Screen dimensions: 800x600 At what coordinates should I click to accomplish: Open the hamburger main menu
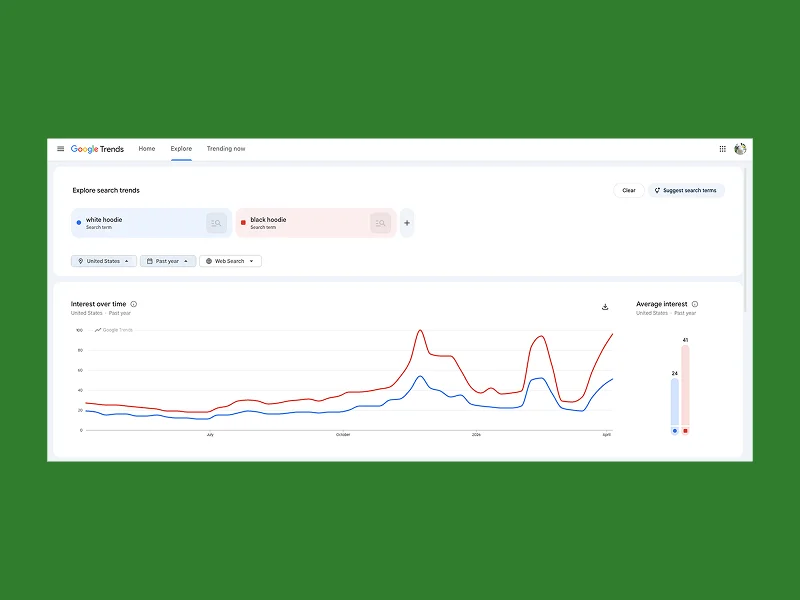tap(60, 149)
